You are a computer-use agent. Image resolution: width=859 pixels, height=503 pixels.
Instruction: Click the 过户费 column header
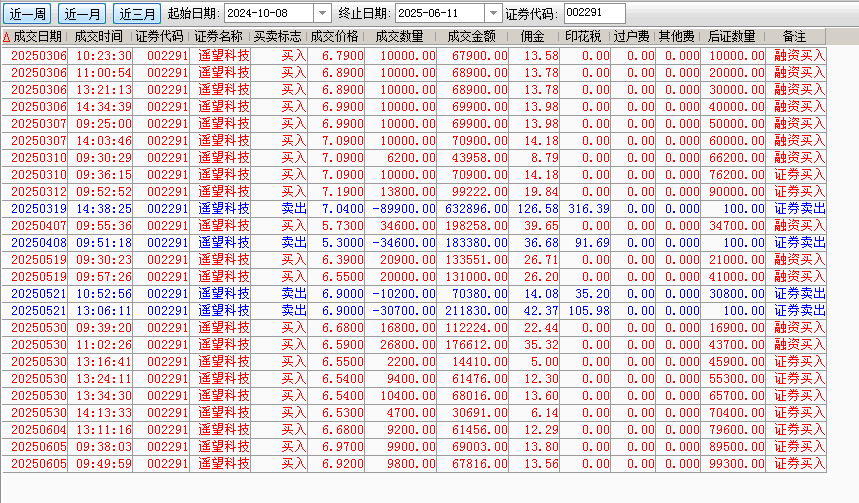coord(632,37)
